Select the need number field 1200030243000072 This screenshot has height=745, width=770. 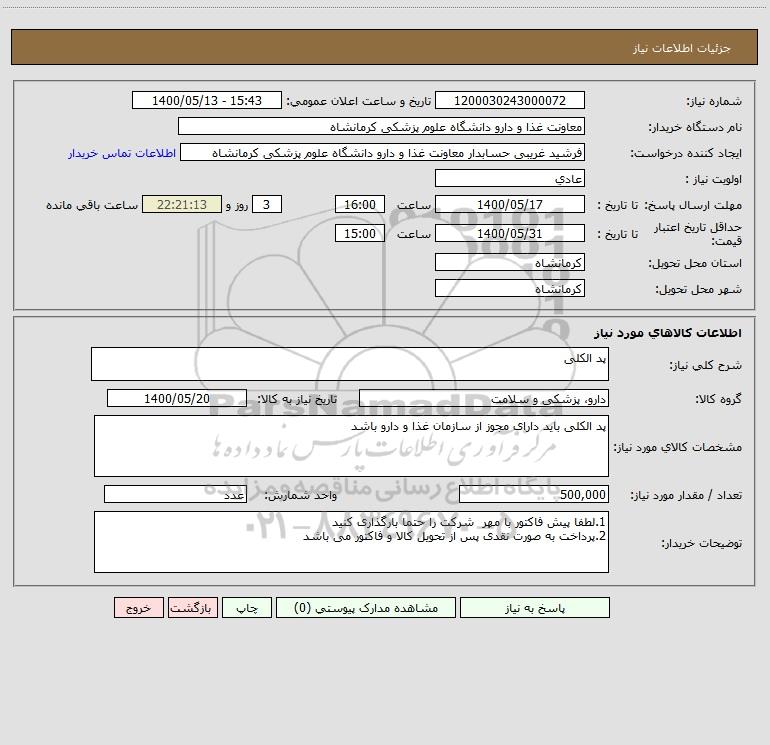coord(510,100)
